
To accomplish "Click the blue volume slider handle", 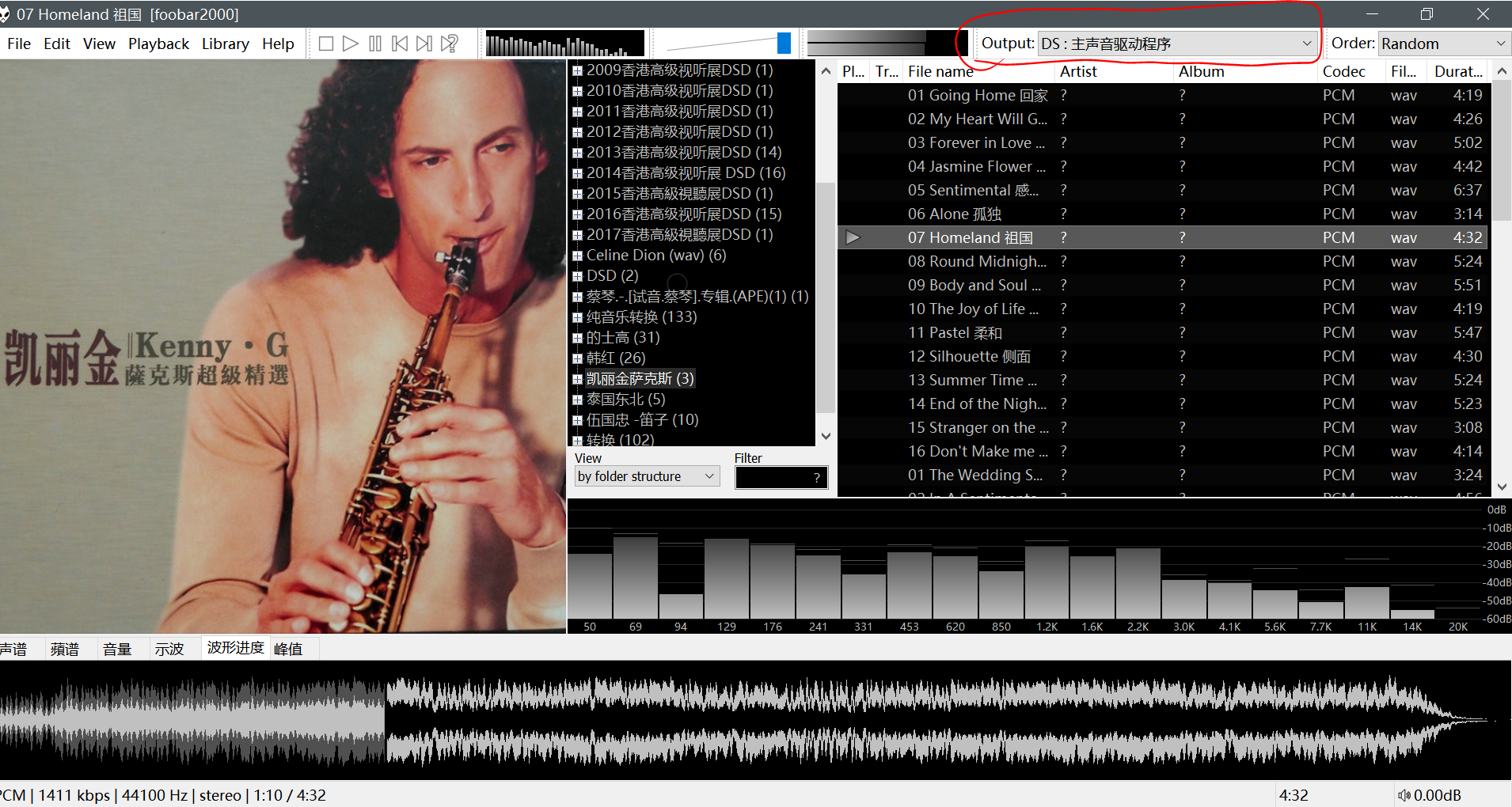I will point(784,44).
